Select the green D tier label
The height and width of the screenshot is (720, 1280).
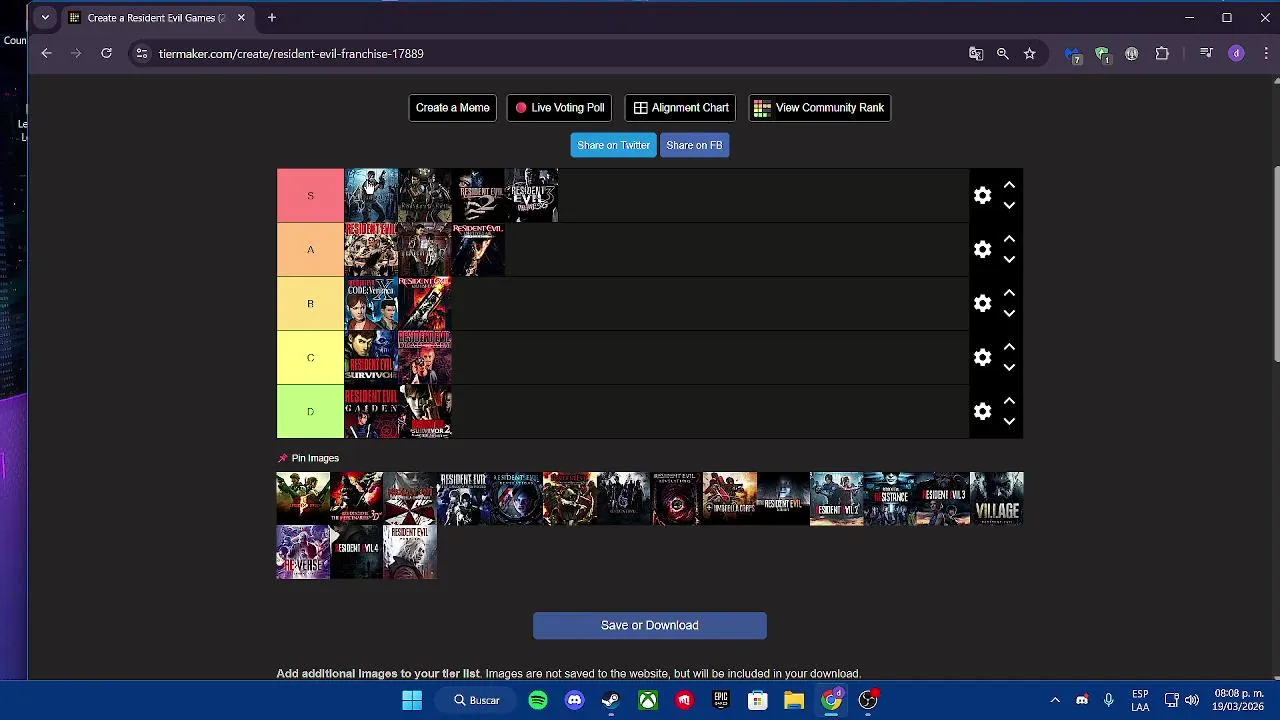pos(310,411)
